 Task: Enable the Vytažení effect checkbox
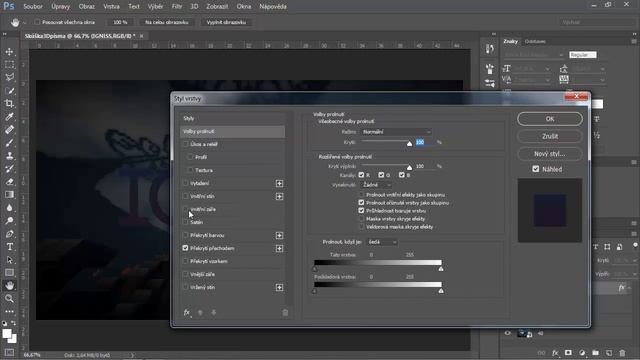[186, 183]
